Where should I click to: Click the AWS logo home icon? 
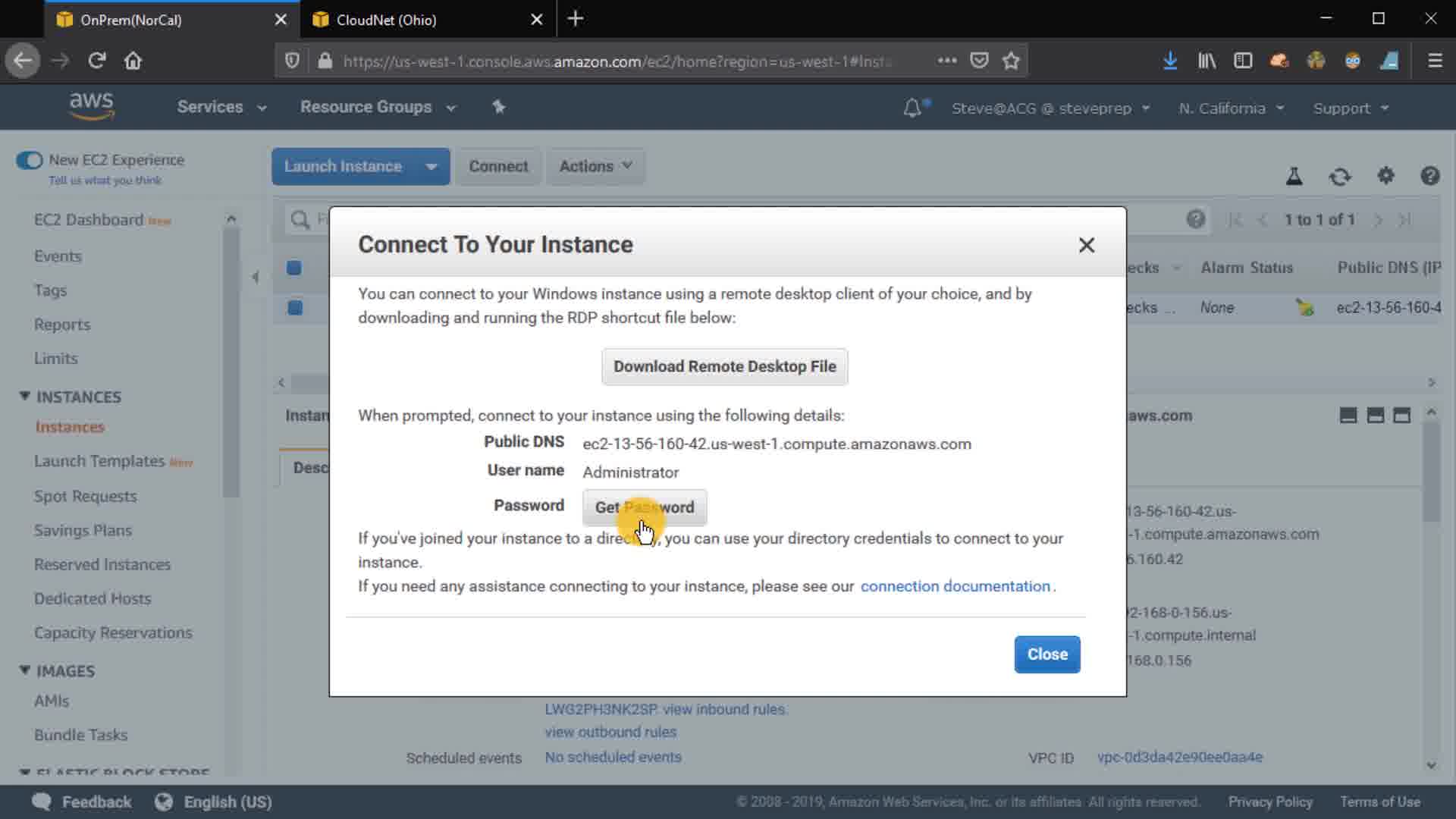coord(91,106)
